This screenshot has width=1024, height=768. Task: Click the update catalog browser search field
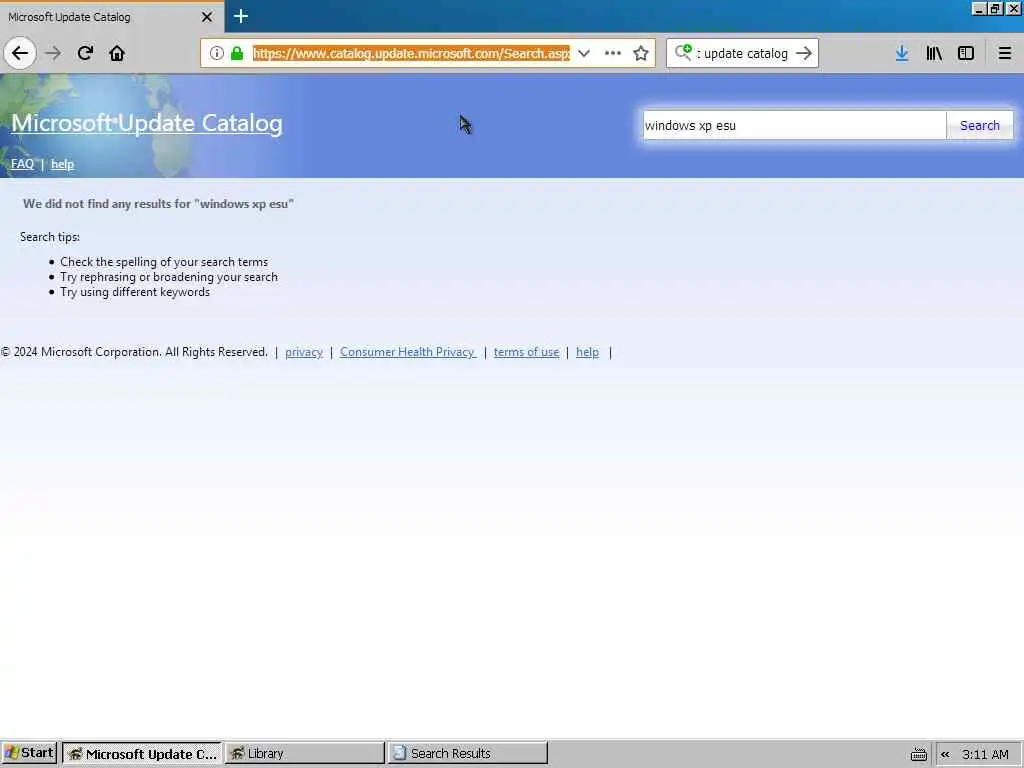pos(744,53)
